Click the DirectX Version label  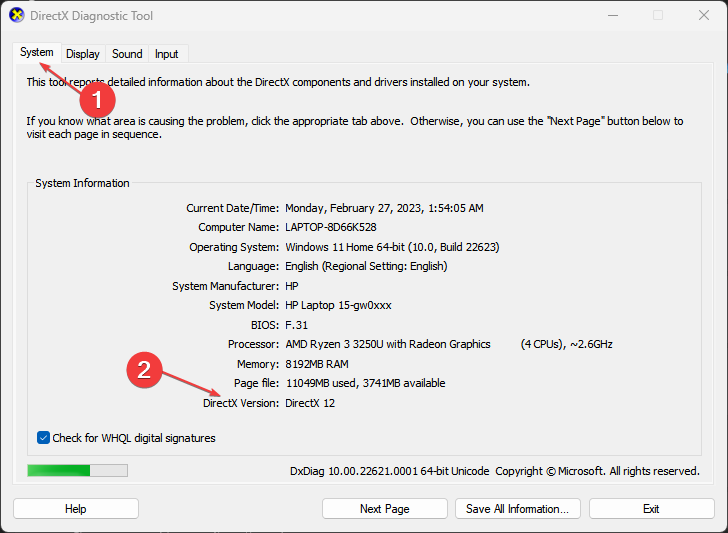point(241,403)
